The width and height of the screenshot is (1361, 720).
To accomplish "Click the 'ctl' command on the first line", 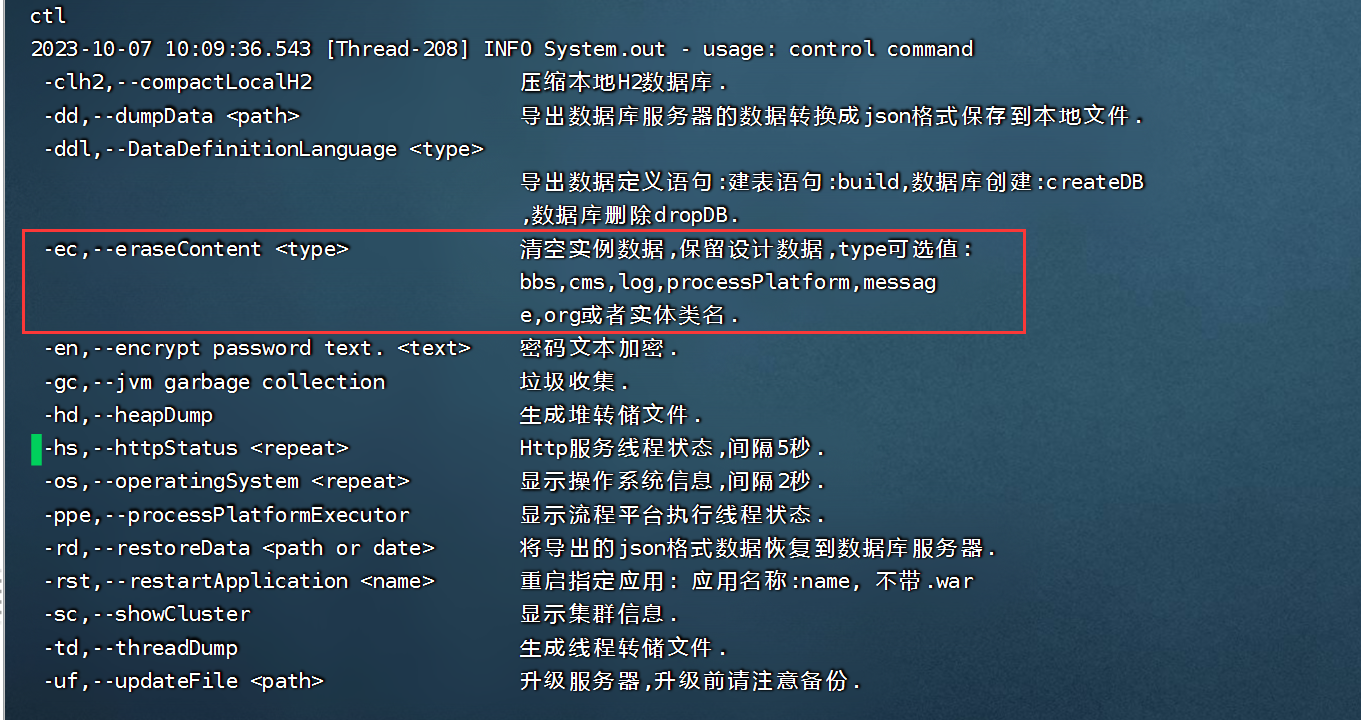I will (x=48, y=16).
